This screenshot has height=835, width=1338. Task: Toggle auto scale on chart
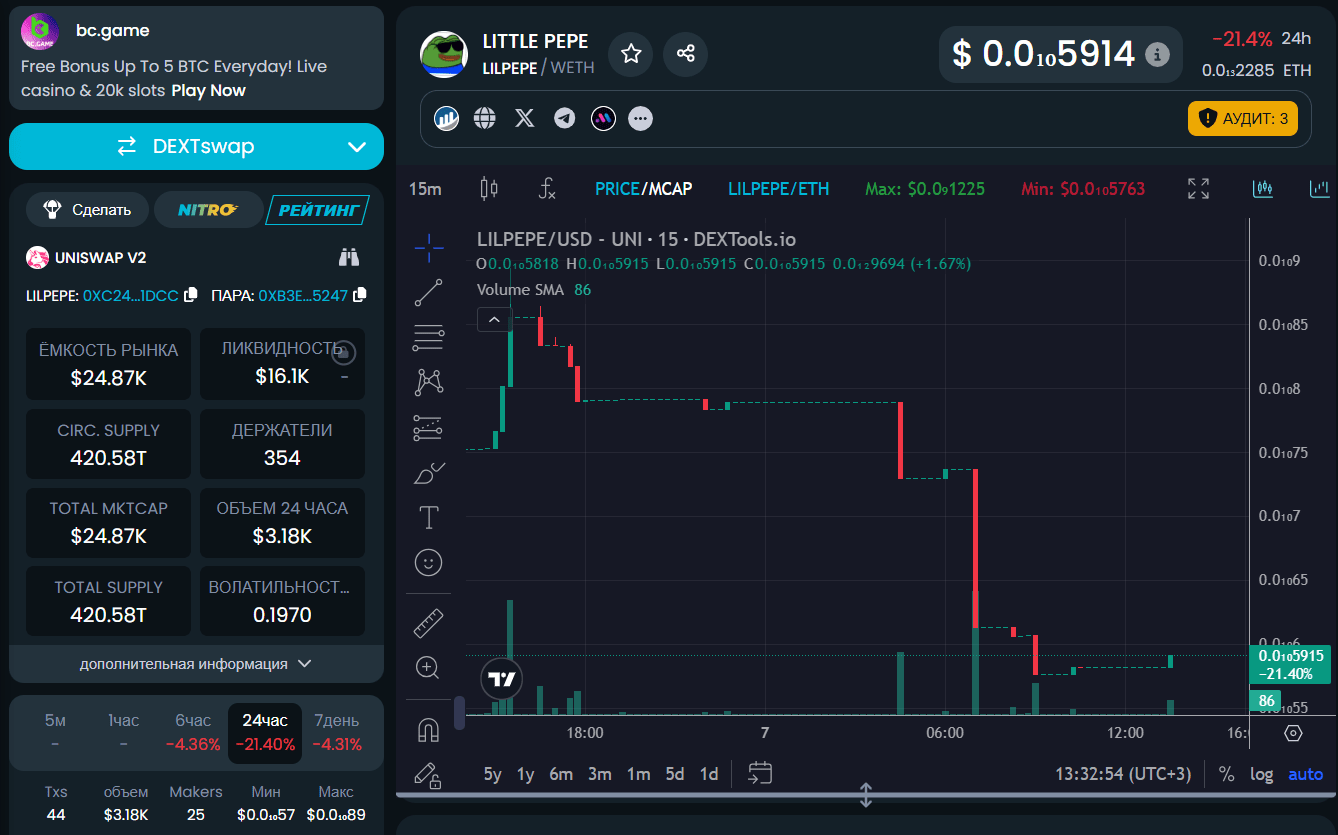(1305, 774)
